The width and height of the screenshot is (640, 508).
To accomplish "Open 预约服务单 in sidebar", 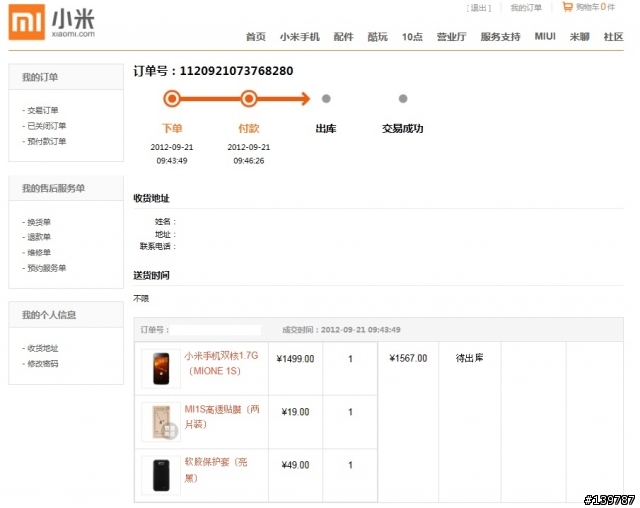I will 47,268.
